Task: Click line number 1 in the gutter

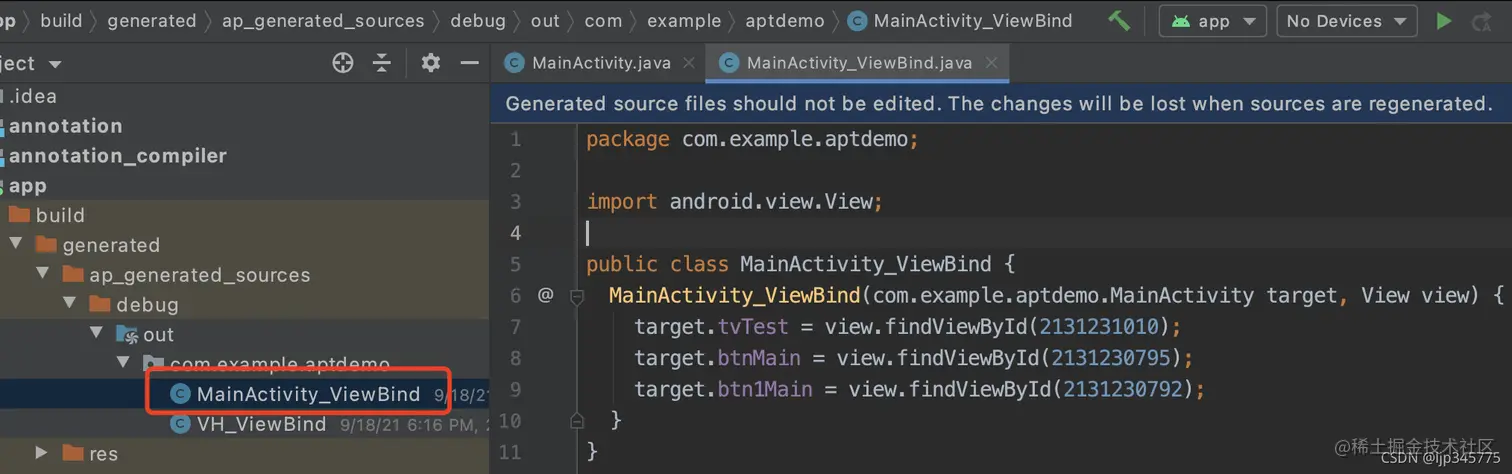Action: tap(515, 139)
